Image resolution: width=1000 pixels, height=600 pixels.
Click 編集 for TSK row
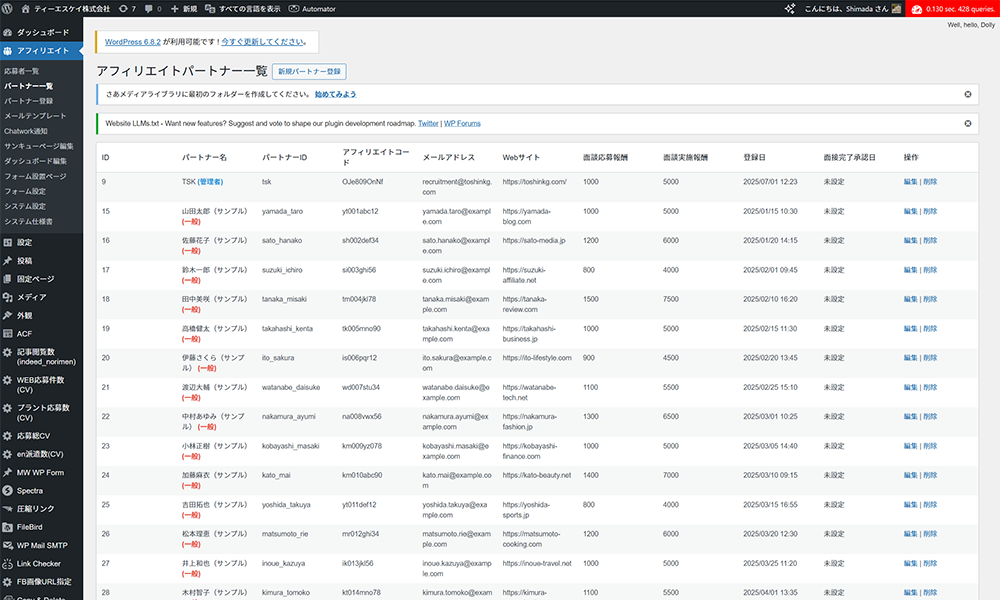910,182
